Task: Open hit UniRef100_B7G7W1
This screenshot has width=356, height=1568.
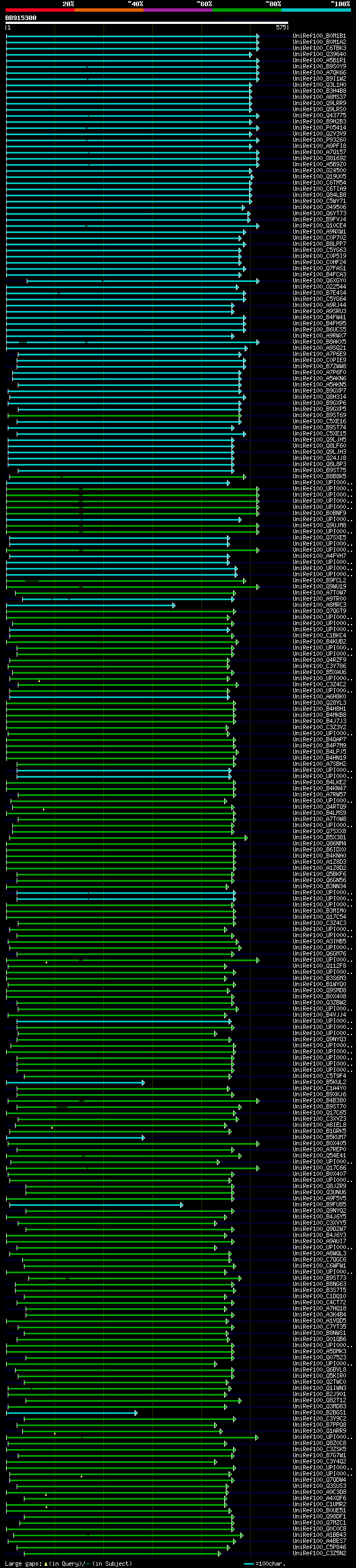Action: 319,1456
